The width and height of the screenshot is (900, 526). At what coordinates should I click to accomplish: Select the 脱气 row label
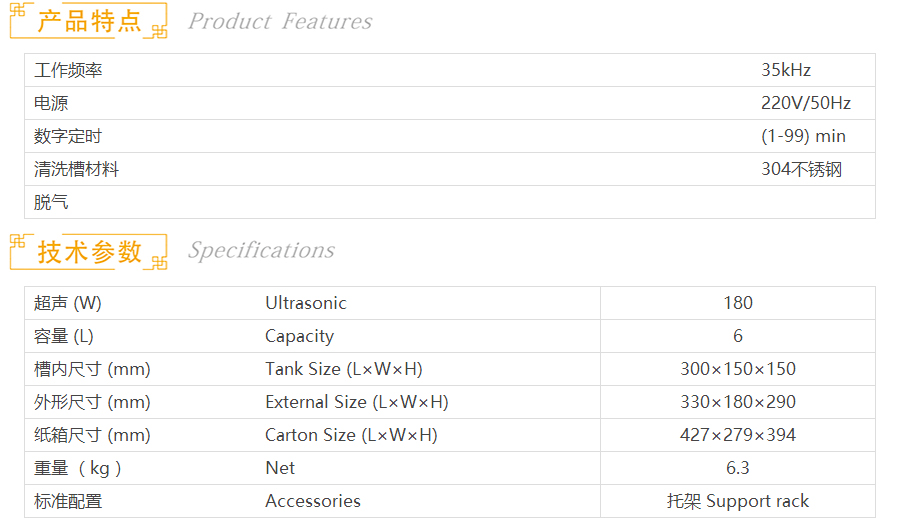tap(51, 202)
